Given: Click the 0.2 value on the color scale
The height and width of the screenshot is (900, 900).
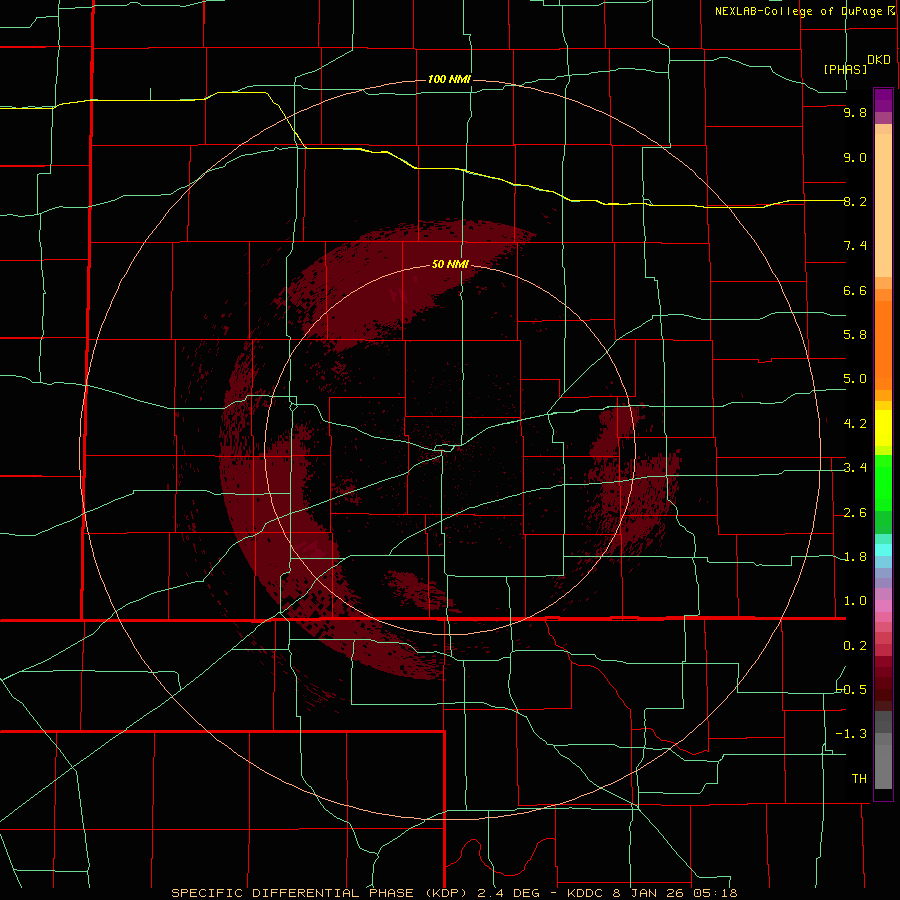Looking at the screenshot, I should (x=855, y=646).
